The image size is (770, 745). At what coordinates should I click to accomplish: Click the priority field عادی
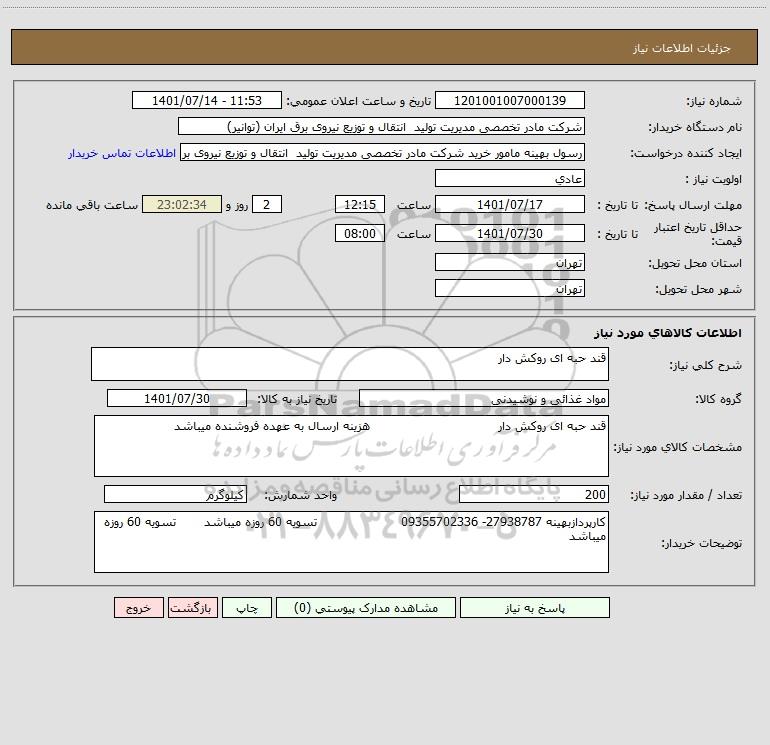(x=510, y=178)
